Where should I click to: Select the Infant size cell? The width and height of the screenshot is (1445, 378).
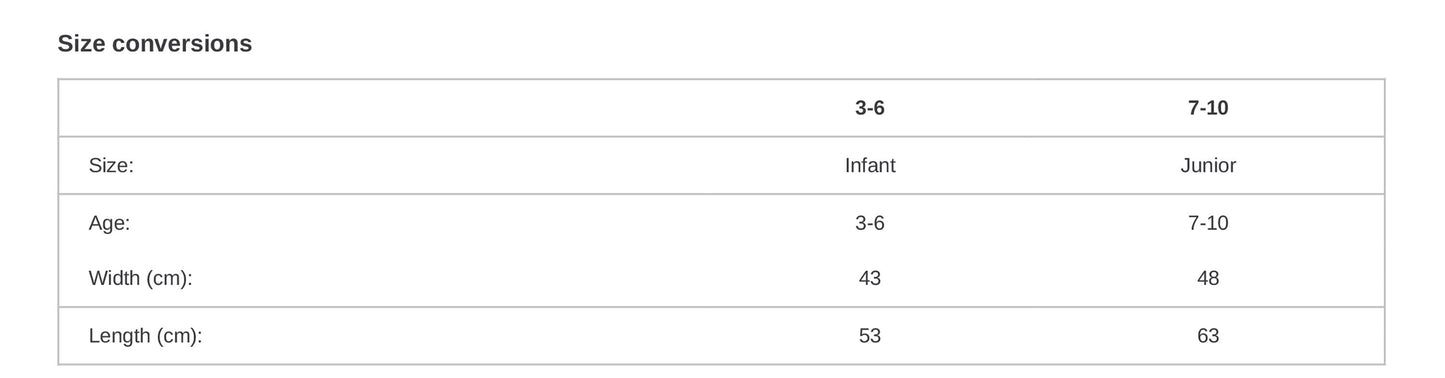click(870, 166)
